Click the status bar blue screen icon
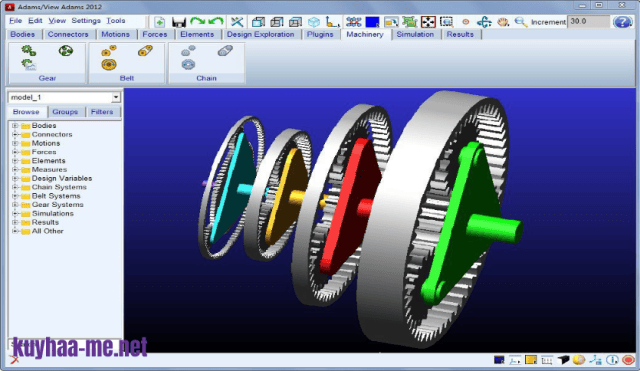Image resolution: width=640 pixels, height=371 pixels. click(499, 360)
